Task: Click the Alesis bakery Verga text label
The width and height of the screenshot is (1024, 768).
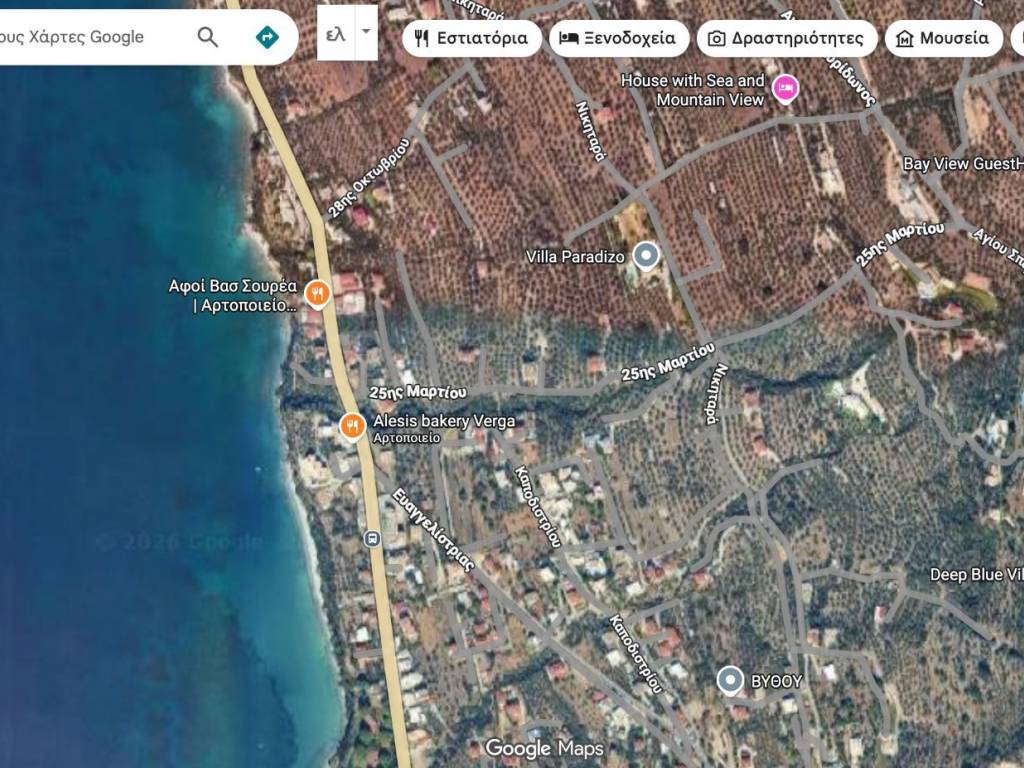Action: point(444,421)
